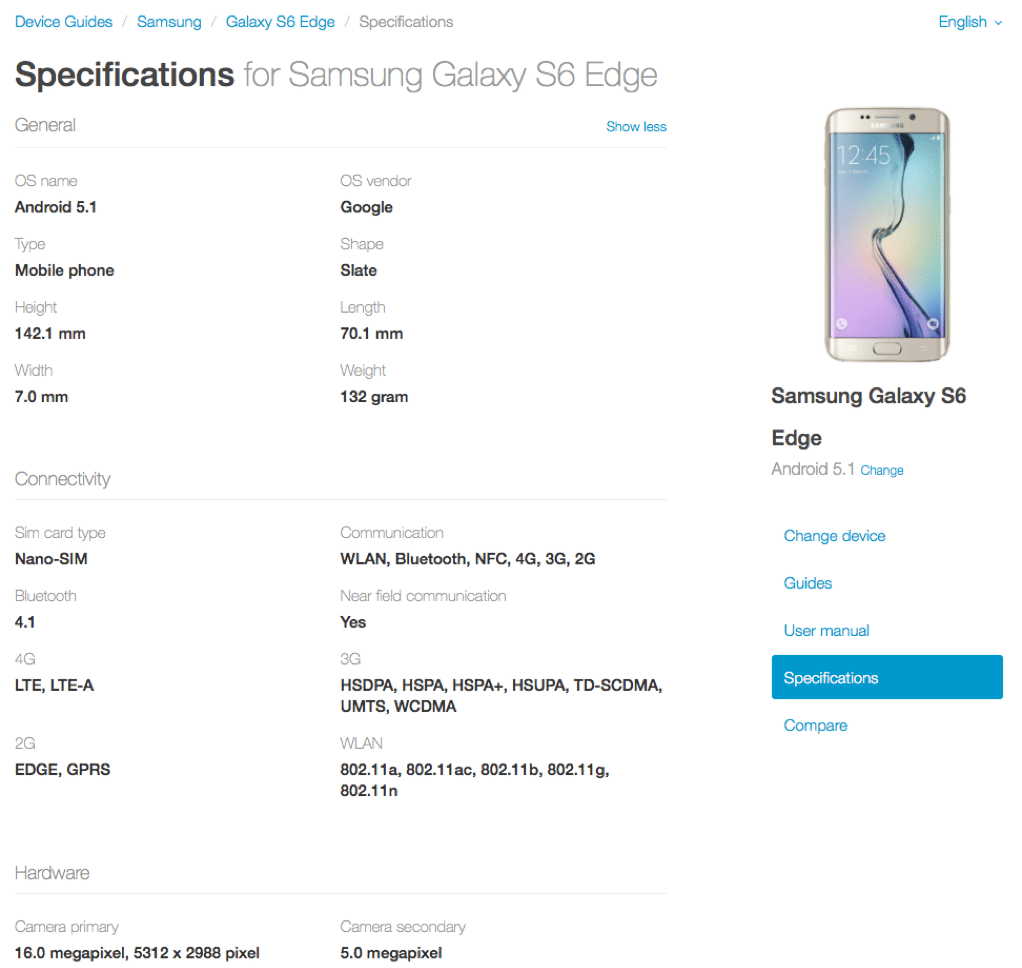Go to Device Guides breadcrumb

(x=63, y=22)
